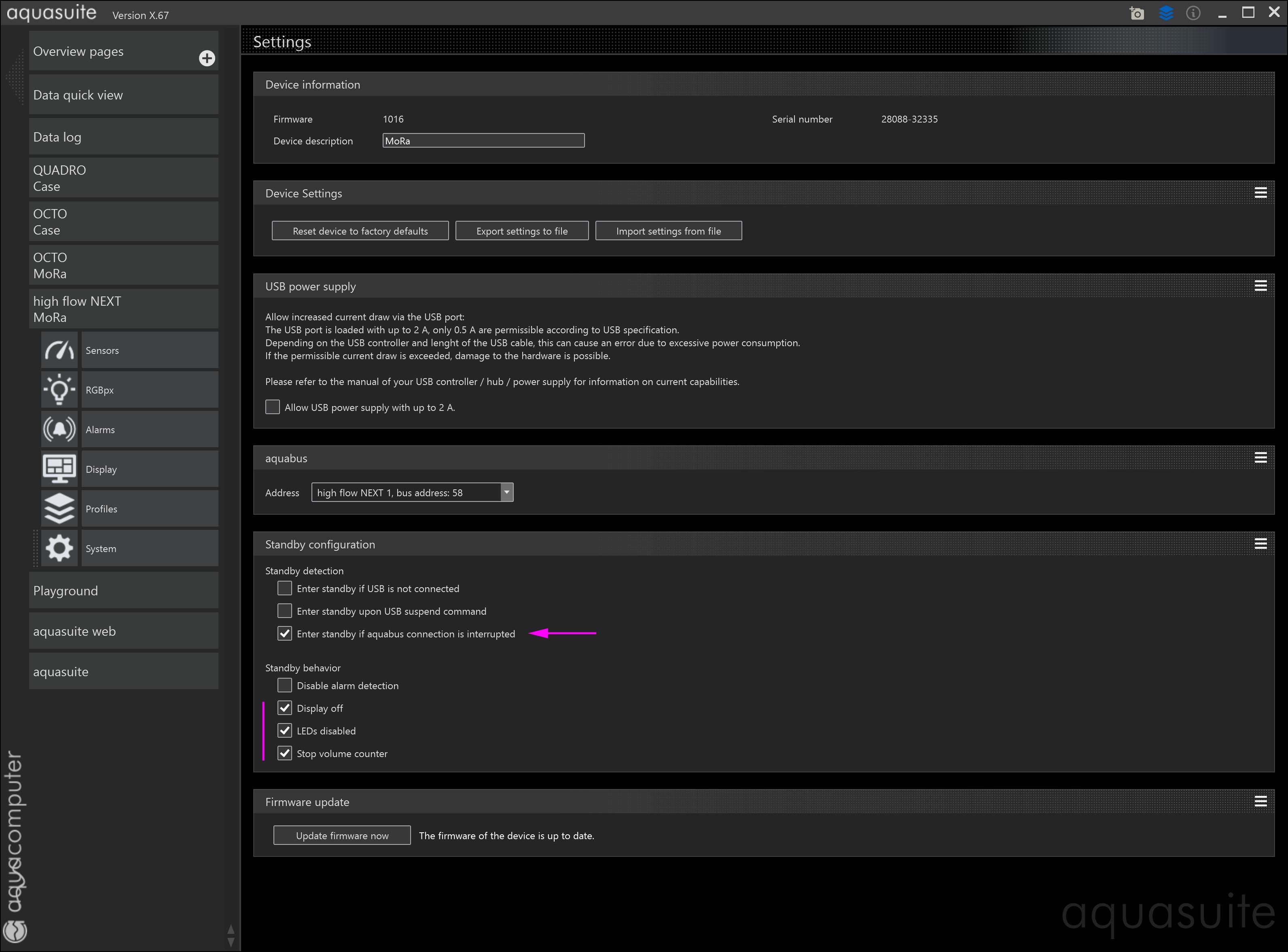The width and height of the screenshot is (1288, 952).
Task: Click Export settings to file button
Action: (x=521, y=231)
